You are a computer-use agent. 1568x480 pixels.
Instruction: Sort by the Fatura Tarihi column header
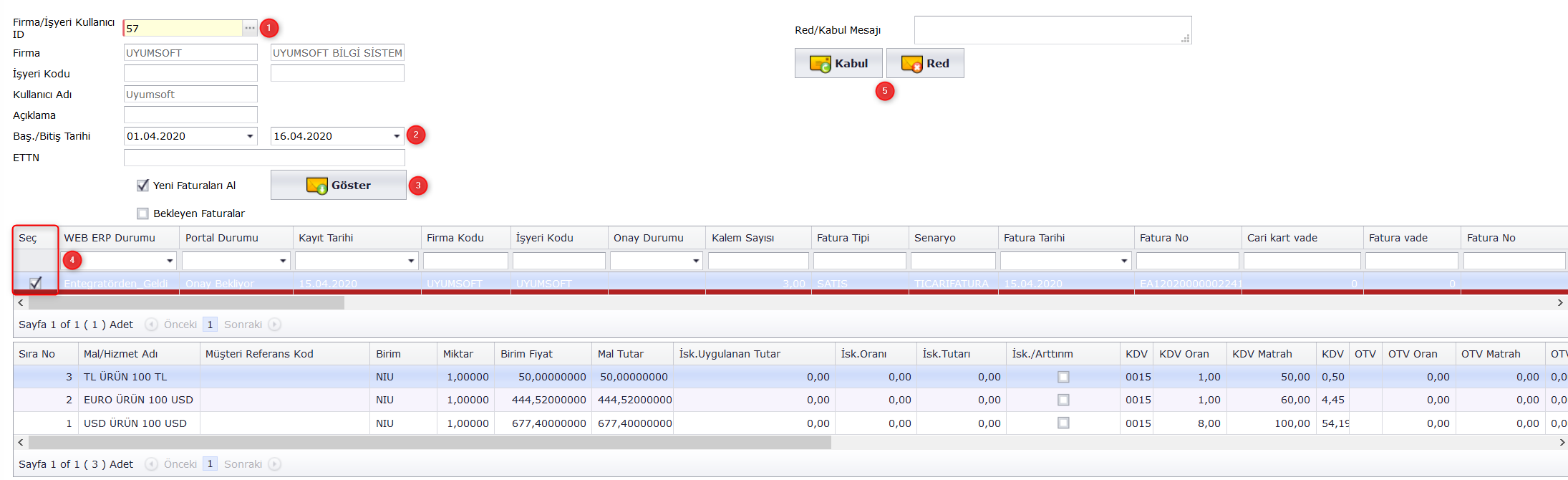click(x=1034, y=238)
